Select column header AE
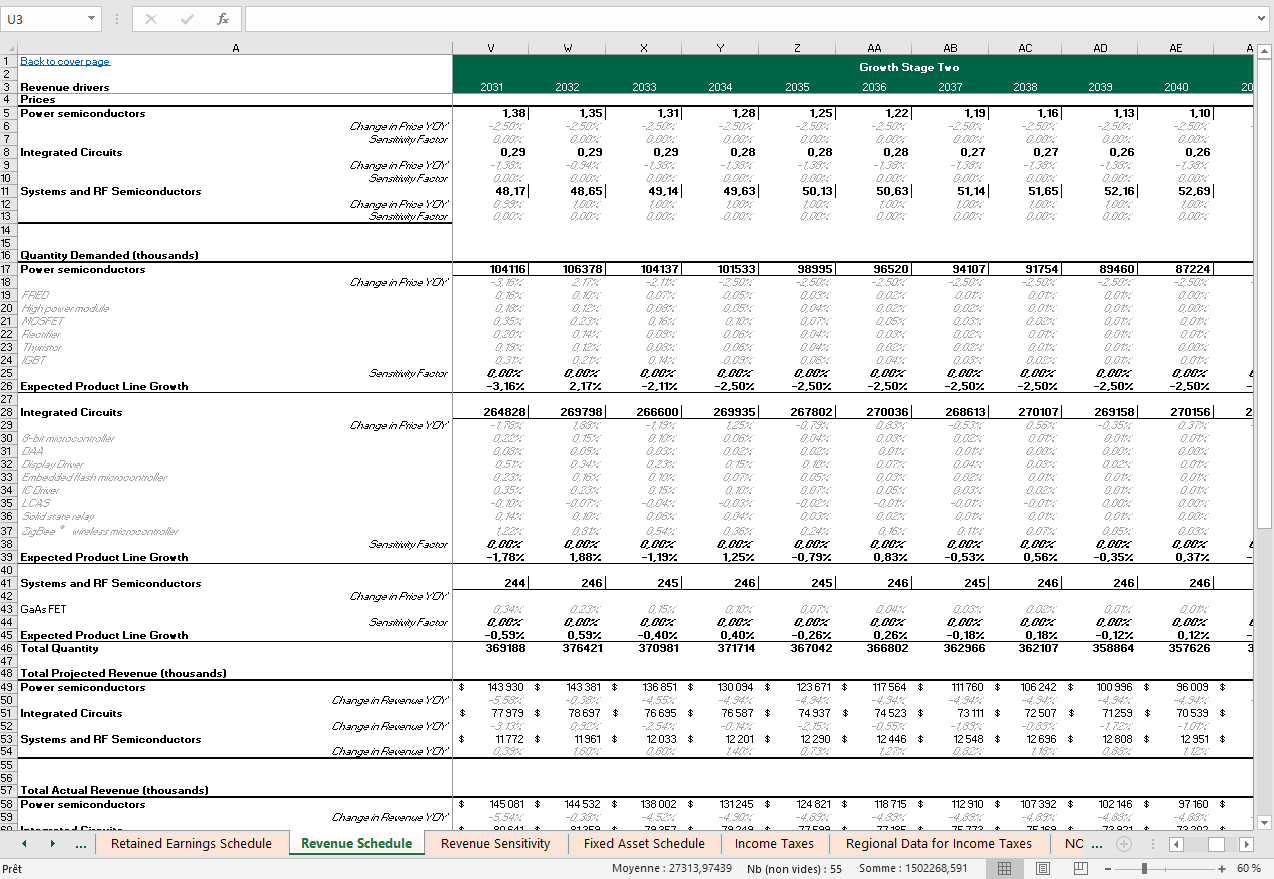1274x879 pixels. coord(1176,48)
